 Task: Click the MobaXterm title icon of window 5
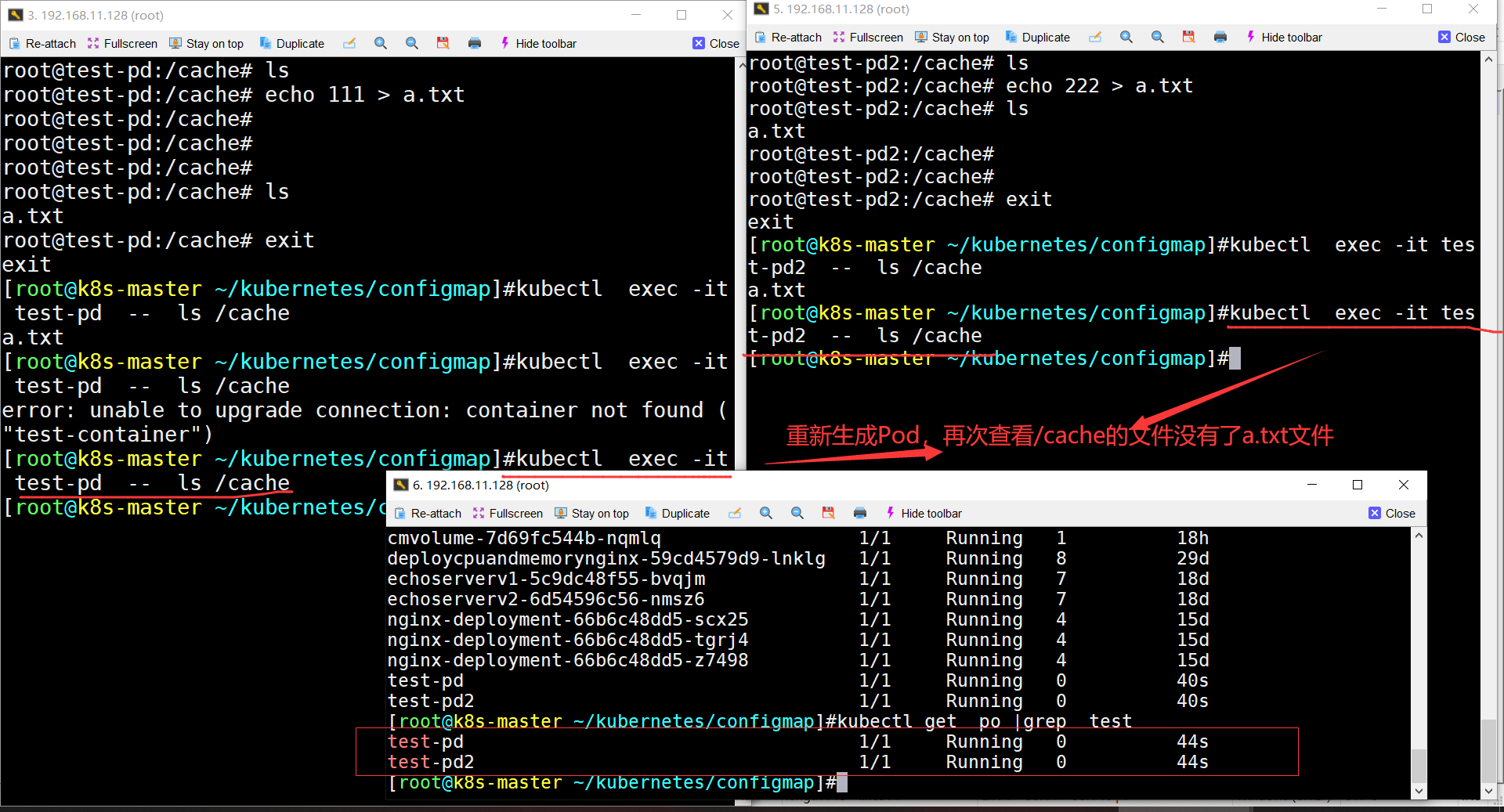coord(761,9)
